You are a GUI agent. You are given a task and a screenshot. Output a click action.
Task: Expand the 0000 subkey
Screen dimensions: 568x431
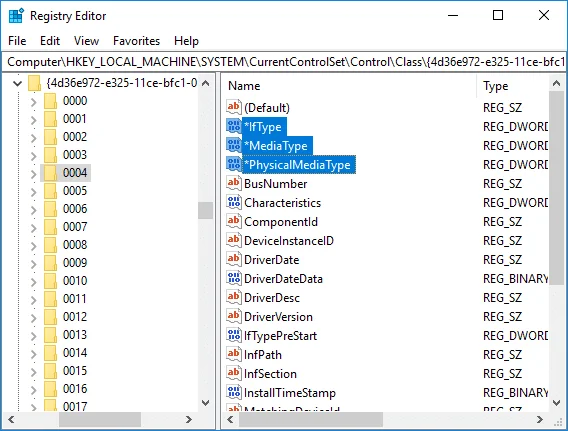(x=34, y=102)
